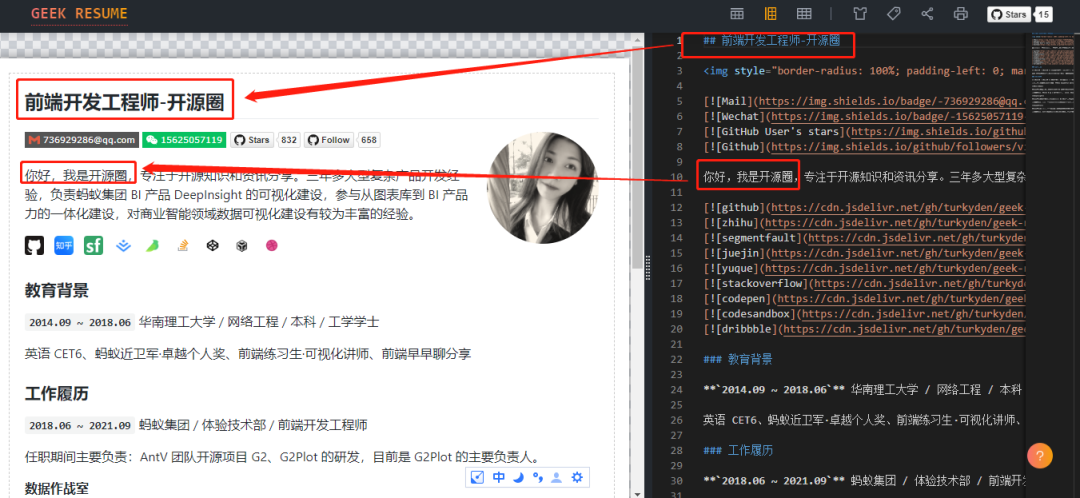Click the ### 工作履历 line in the editor
This screenshot has width=1080, height=498.
738,450
